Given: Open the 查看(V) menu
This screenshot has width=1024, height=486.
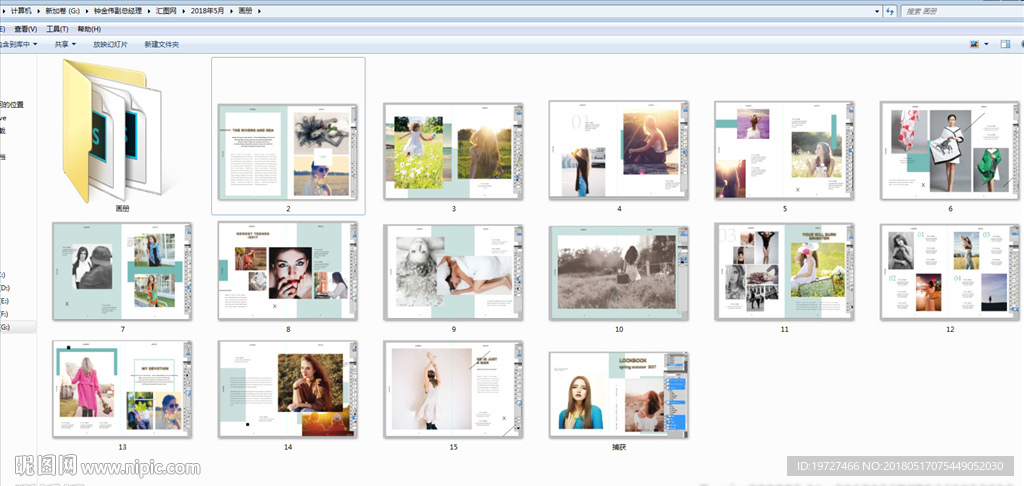Looking at the screenshot, I should 24,29.
